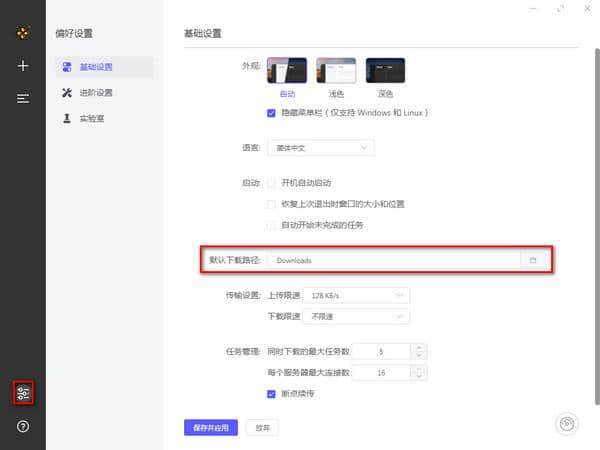This screenshot has width=600, height=450.
Task: Disable the 断点续传 checkbox
Action: 272,394
